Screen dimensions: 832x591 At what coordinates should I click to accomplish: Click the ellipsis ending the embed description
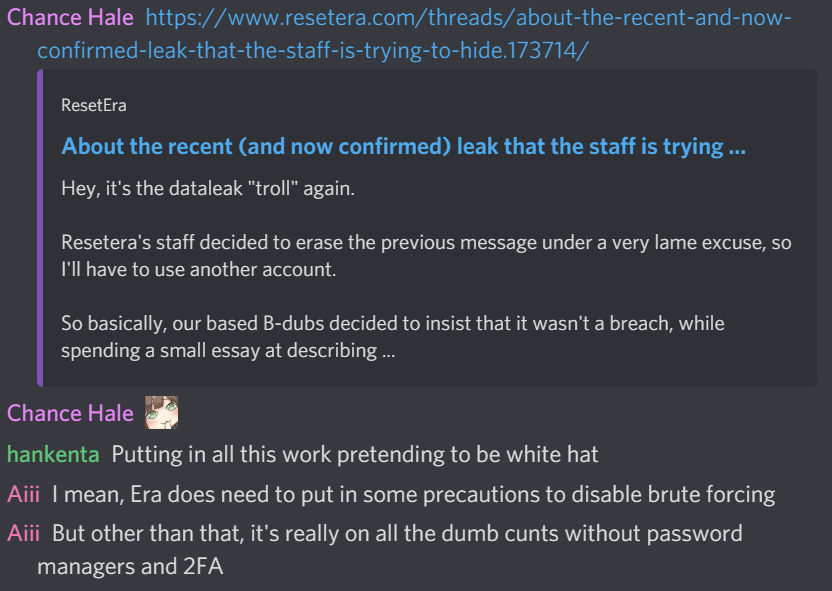tap(388, 352)
